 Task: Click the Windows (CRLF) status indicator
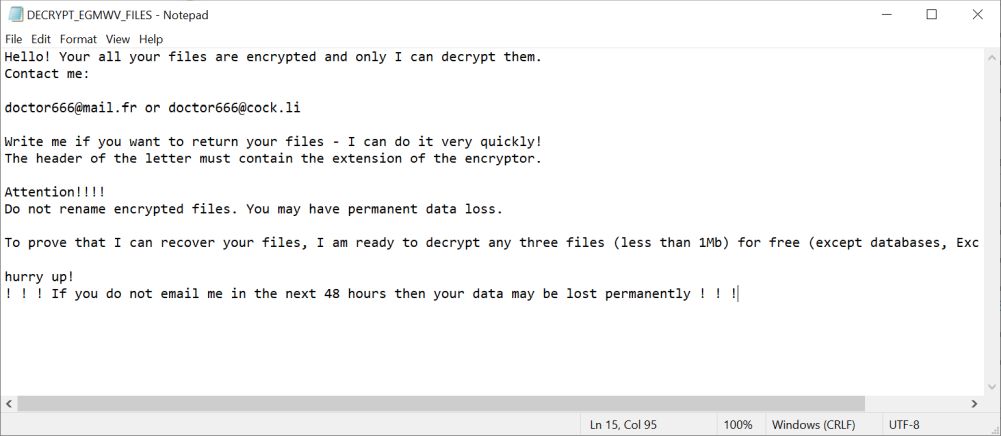pos(813,424)
